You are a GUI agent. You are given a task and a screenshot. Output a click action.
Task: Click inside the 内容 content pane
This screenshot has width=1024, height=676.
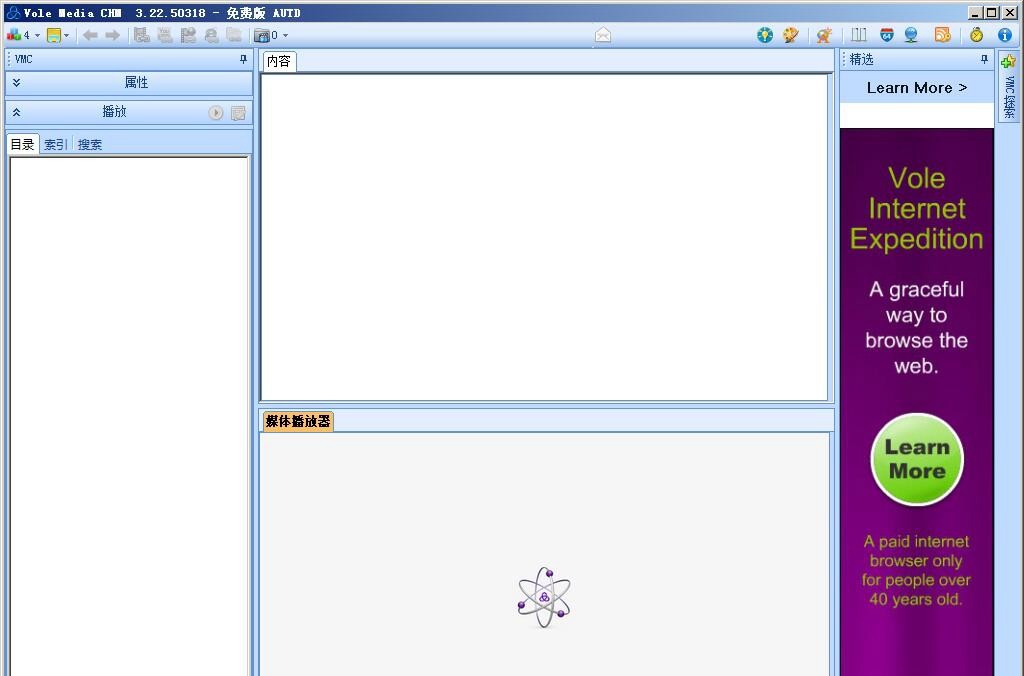pyautogui.click(x=544, y=237)
